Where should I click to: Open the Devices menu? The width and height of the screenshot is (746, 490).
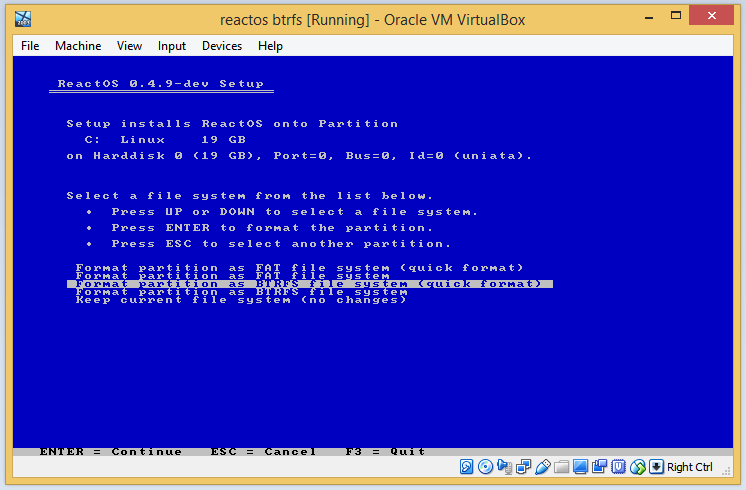[x=222, y=46]
